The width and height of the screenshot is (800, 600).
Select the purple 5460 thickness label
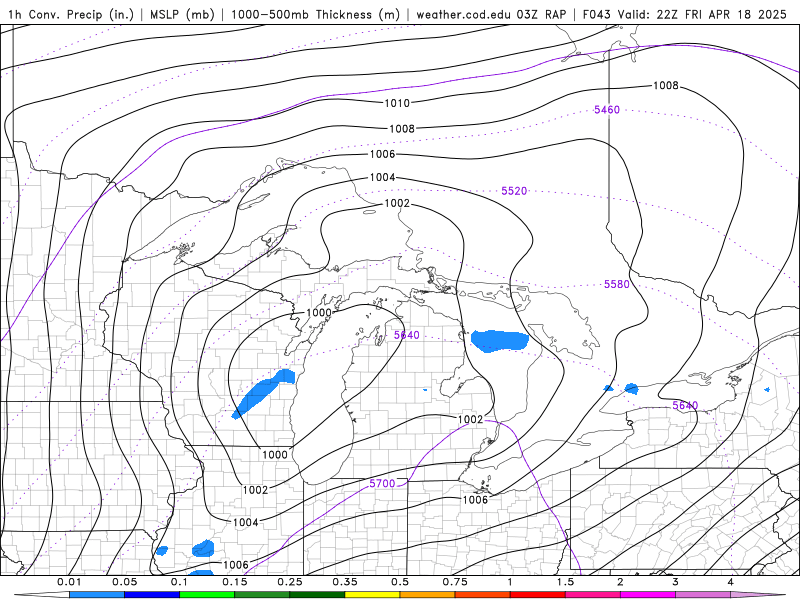click(x=607, y=110)
